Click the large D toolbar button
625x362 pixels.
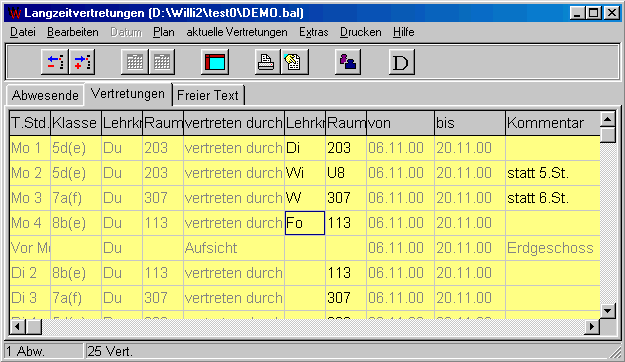[x=401, y=62]
